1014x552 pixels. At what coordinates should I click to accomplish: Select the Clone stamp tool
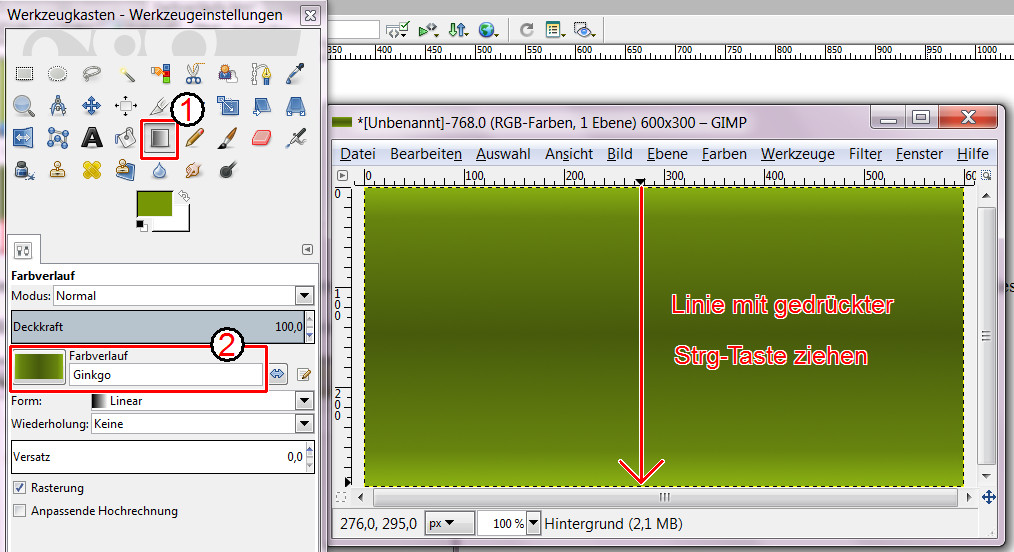click(58, 170)
